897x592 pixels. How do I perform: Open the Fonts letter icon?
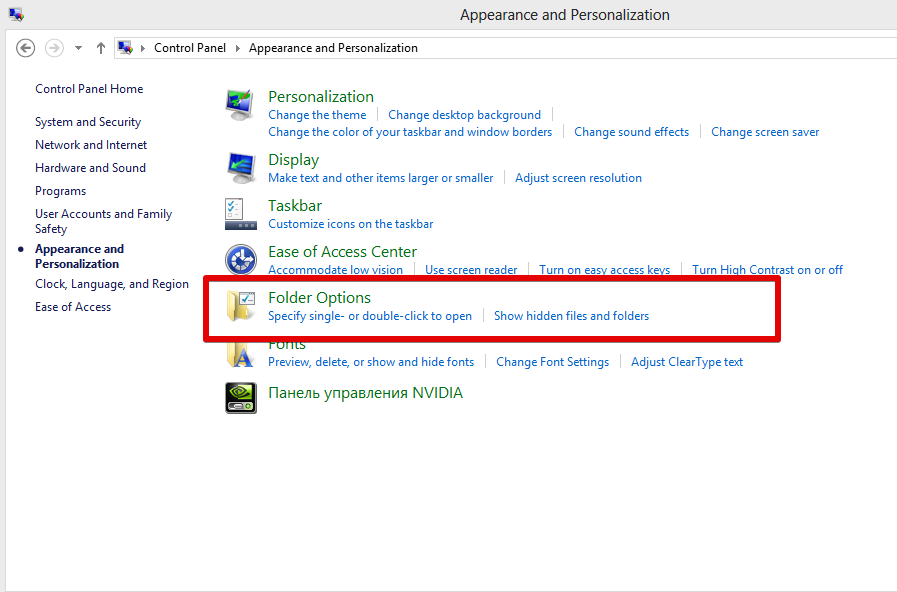240,351
